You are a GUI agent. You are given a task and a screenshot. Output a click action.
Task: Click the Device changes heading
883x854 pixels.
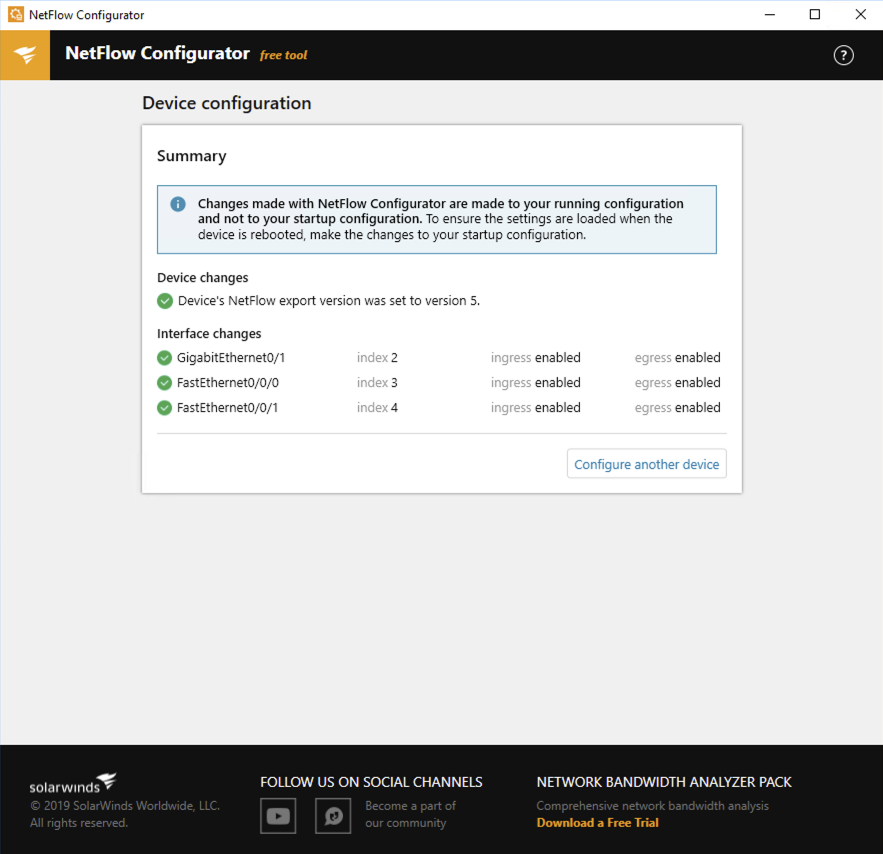click(x=203, y=278)
